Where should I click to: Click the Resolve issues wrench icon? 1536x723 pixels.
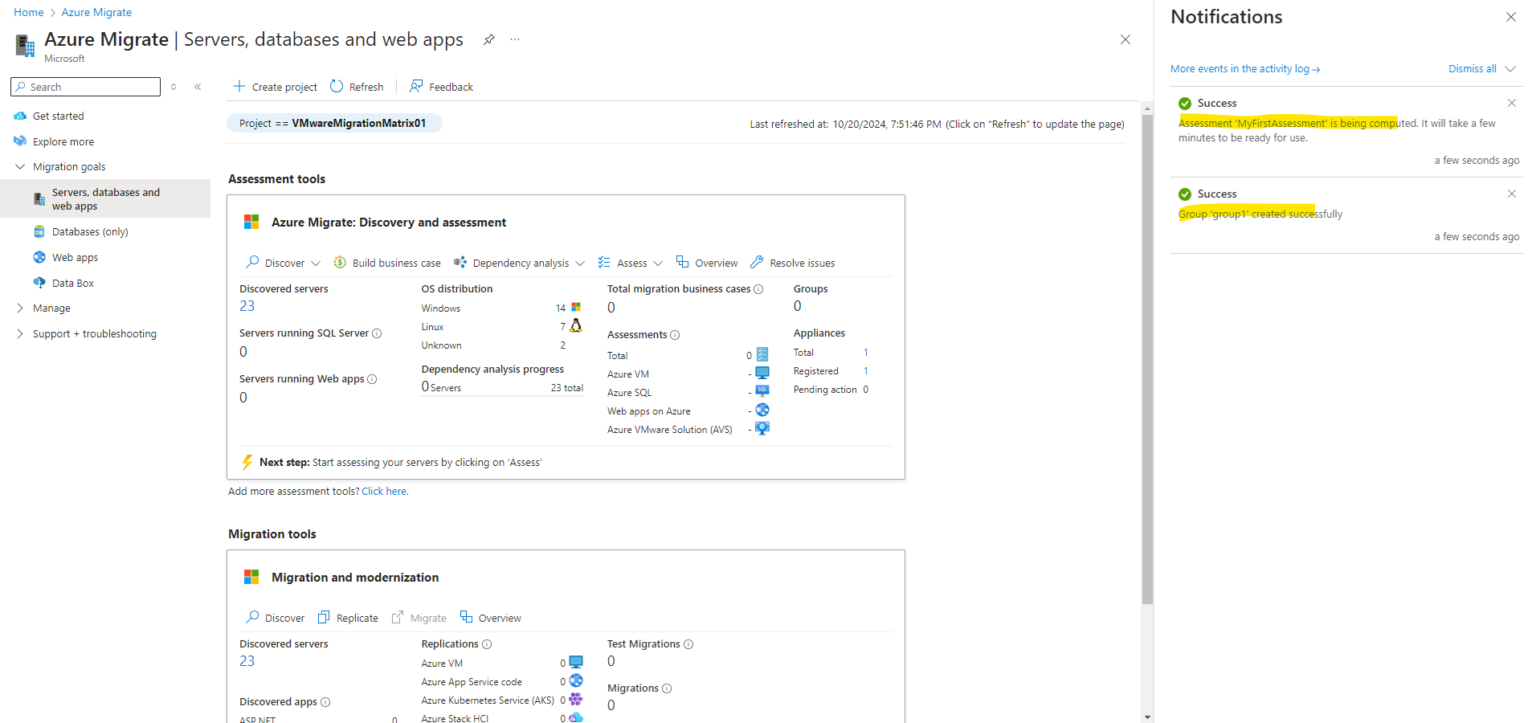coord(757,262)
